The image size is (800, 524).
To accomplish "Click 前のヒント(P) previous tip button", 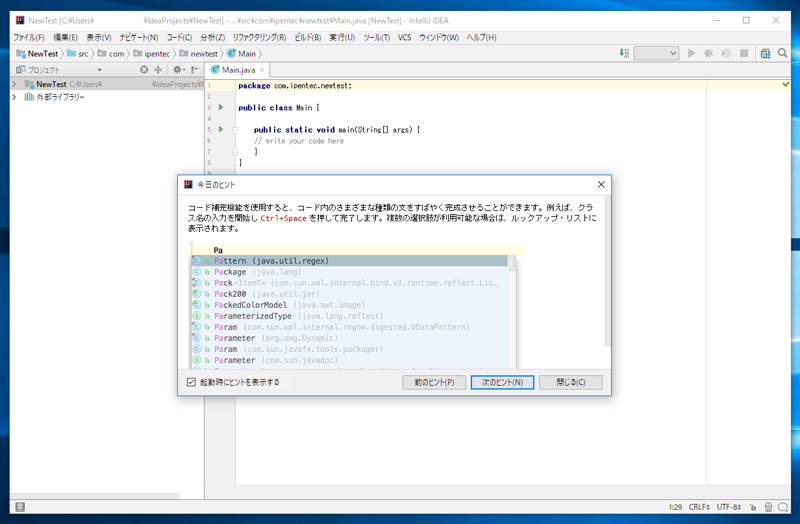I will (434, 382).
